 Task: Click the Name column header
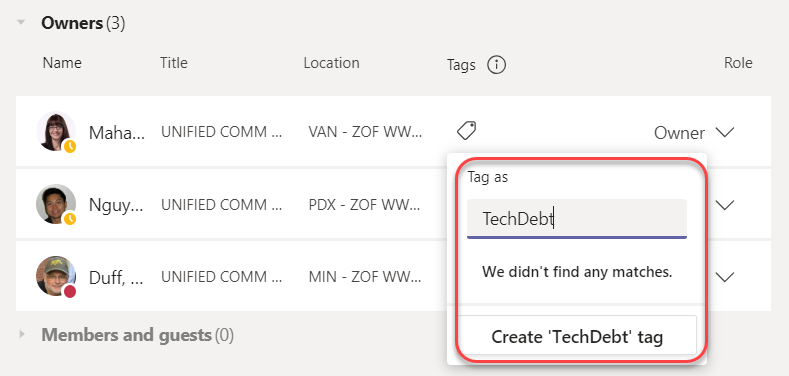tap(62, 63)
